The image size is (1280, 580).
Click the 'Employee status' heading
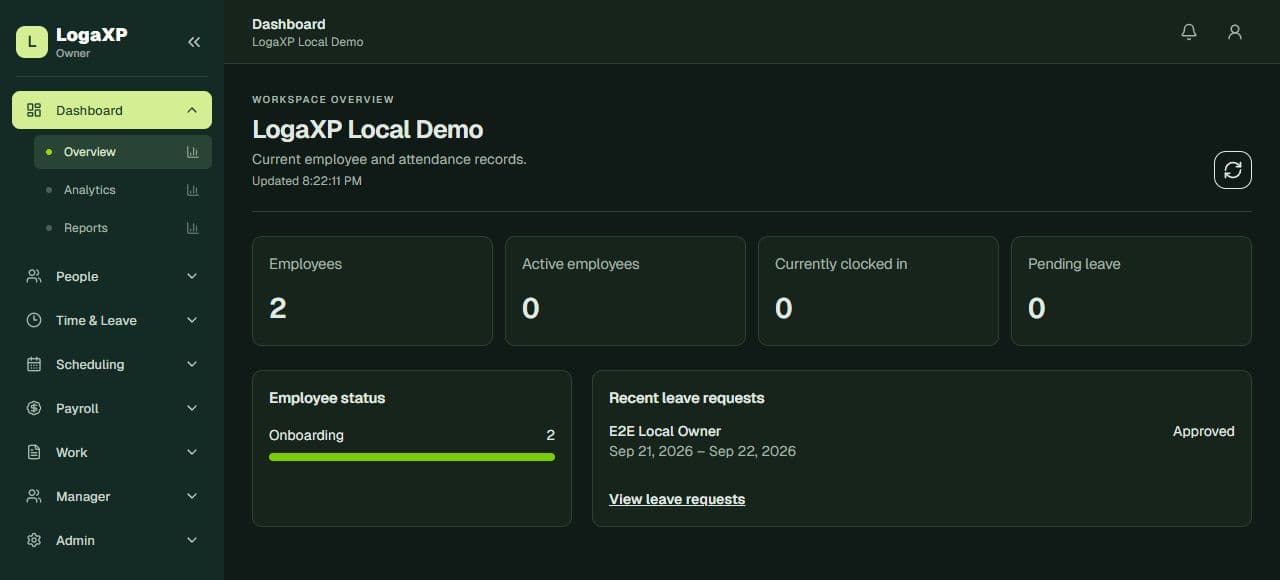point(327,398)
